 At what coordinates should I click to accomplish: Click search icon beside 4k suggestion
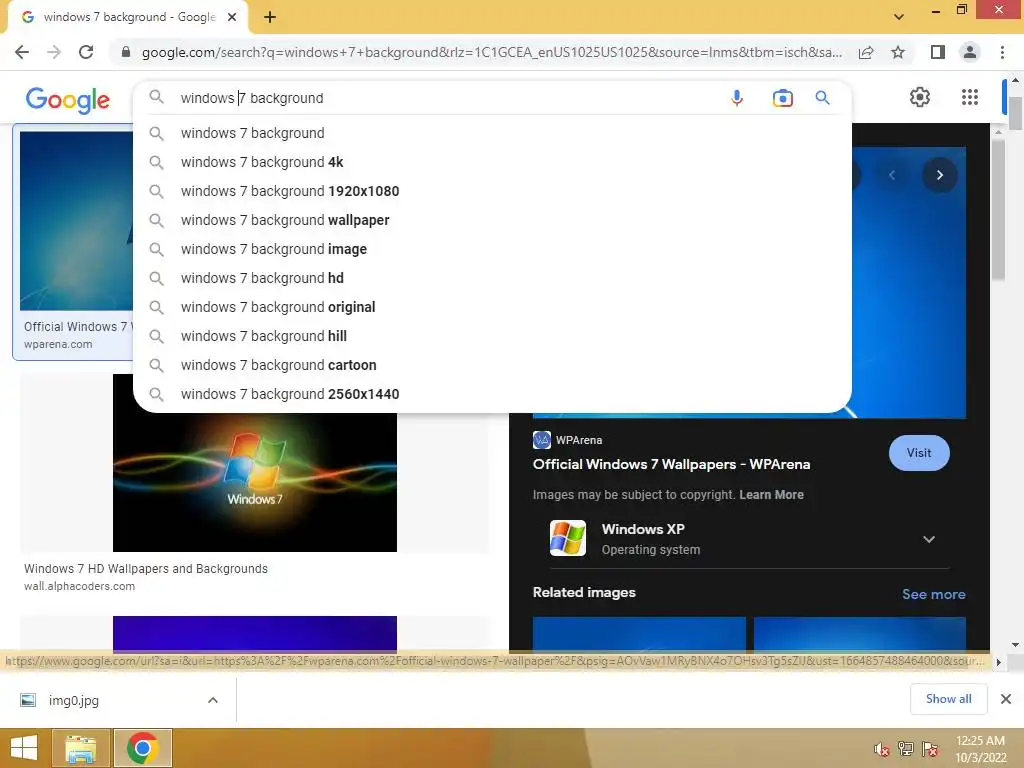point(156,162)
